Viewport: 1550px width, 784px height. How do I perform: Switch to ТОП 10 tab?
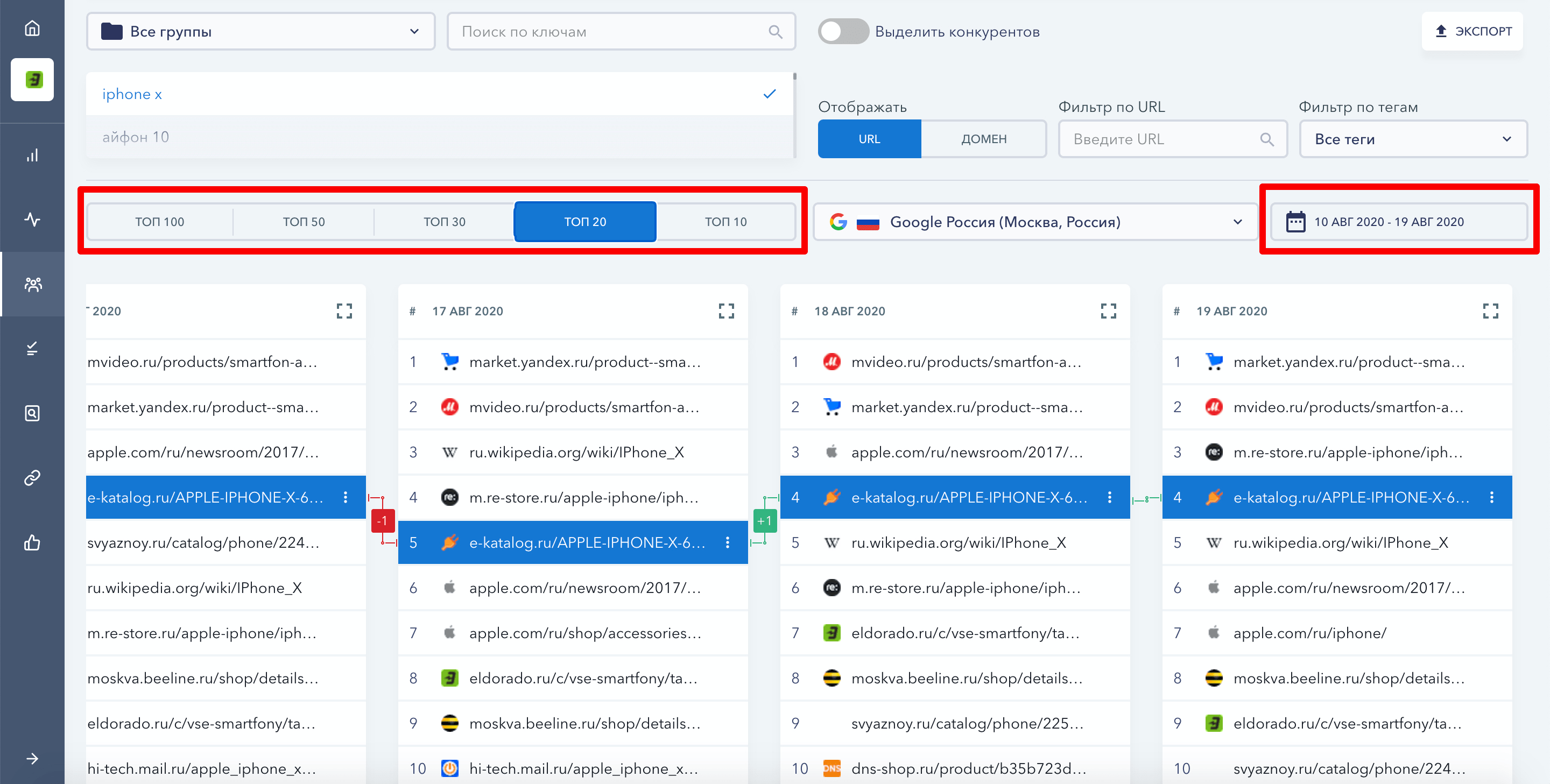click(x=725, y=221)
